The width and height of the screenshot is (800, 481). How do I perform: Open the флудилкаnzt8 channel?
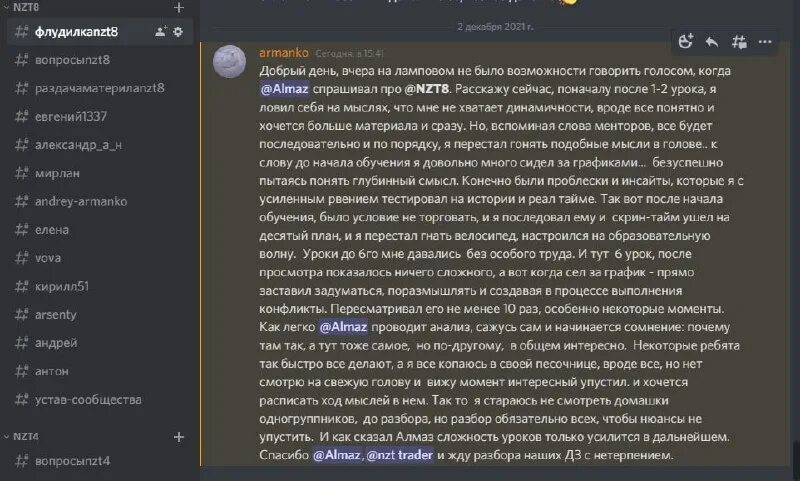click(100, 32)
